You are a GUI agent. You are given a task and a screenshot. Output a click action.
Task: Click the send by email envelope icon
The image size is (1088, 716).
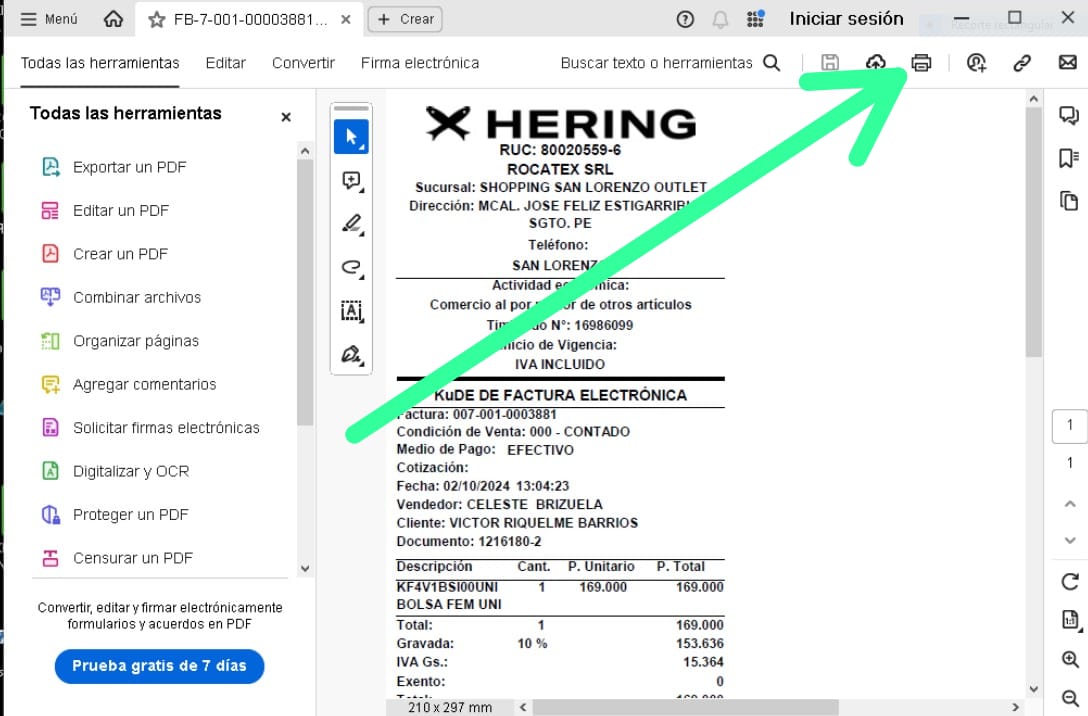pos(1067,63)
